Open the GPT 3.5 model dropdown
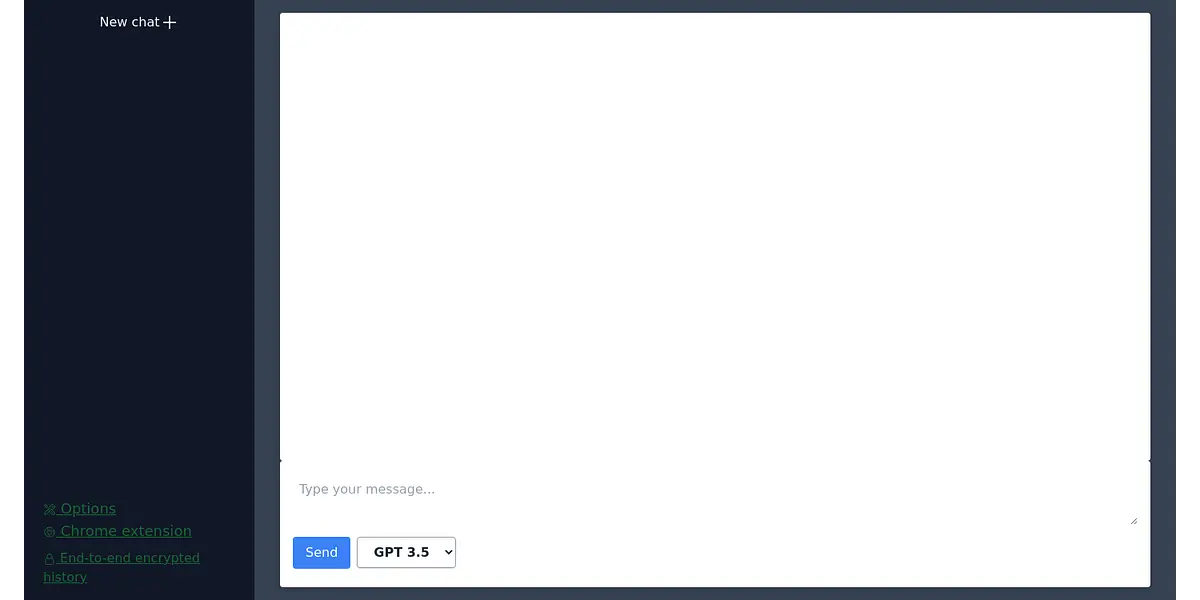Screen dimensions: 1200x600 [x=406, y=552]
